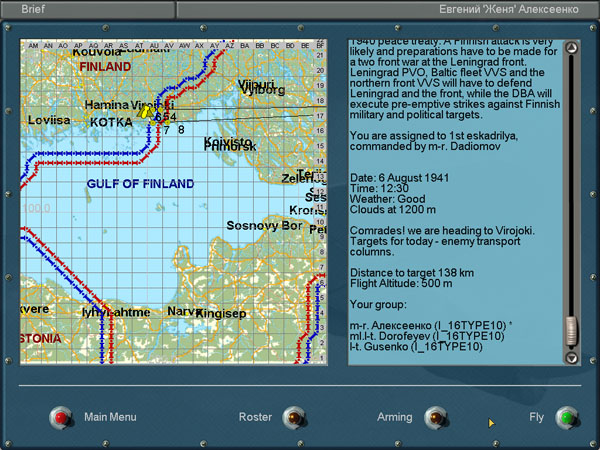Open Roster using its round knob
600x450 pixels.
tap(292, 417)
